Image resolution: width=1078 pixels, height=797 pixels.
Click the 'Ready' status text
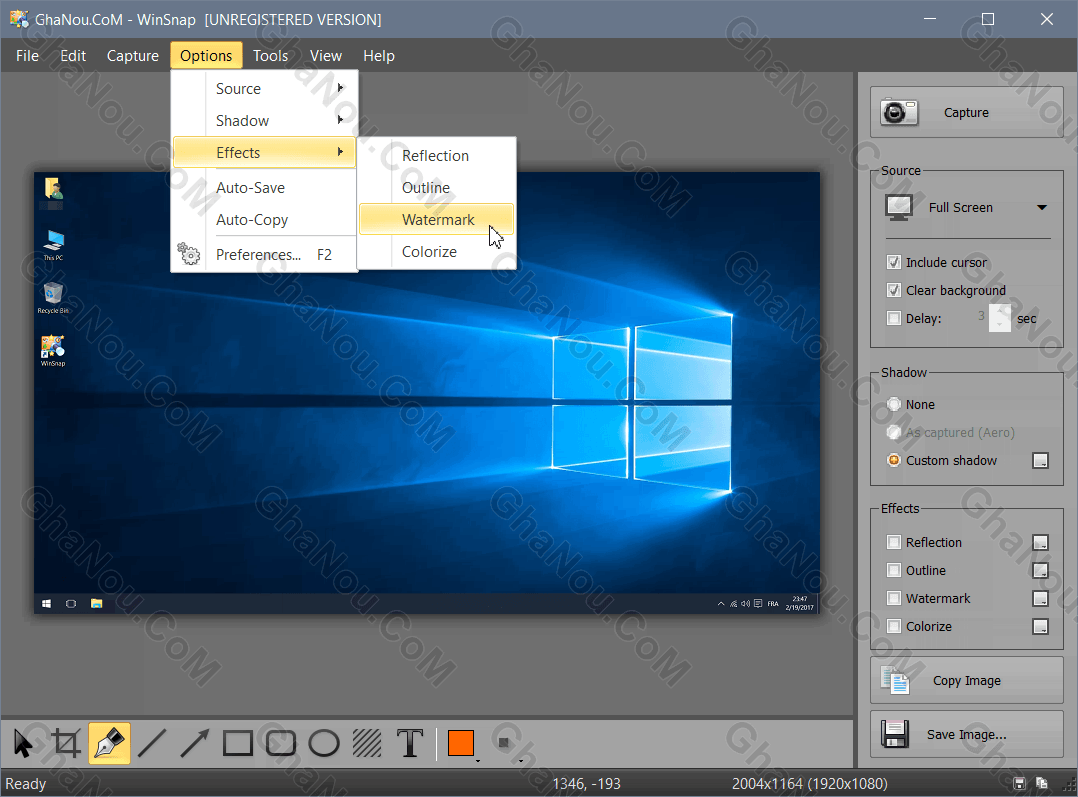tap(25, 784)
